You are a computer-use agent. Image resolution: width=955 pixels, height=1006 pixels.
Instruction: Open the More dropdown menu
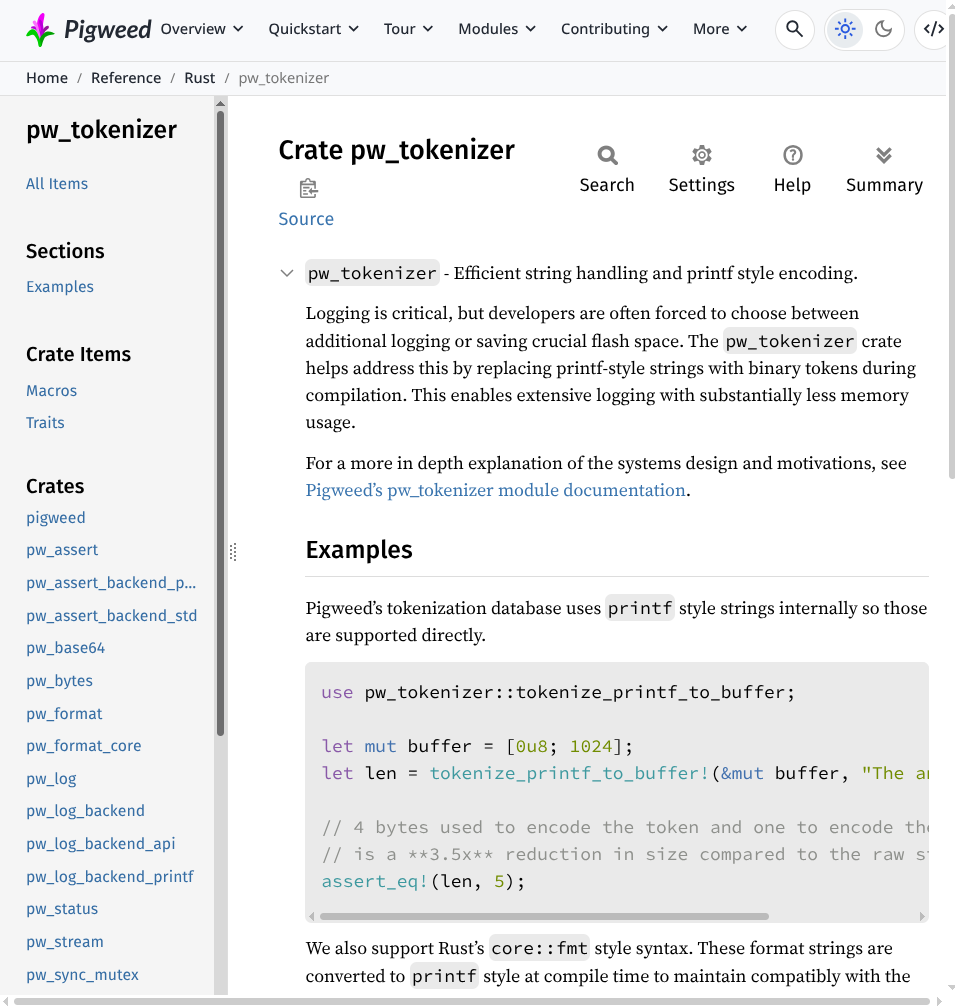coord(720,30)
